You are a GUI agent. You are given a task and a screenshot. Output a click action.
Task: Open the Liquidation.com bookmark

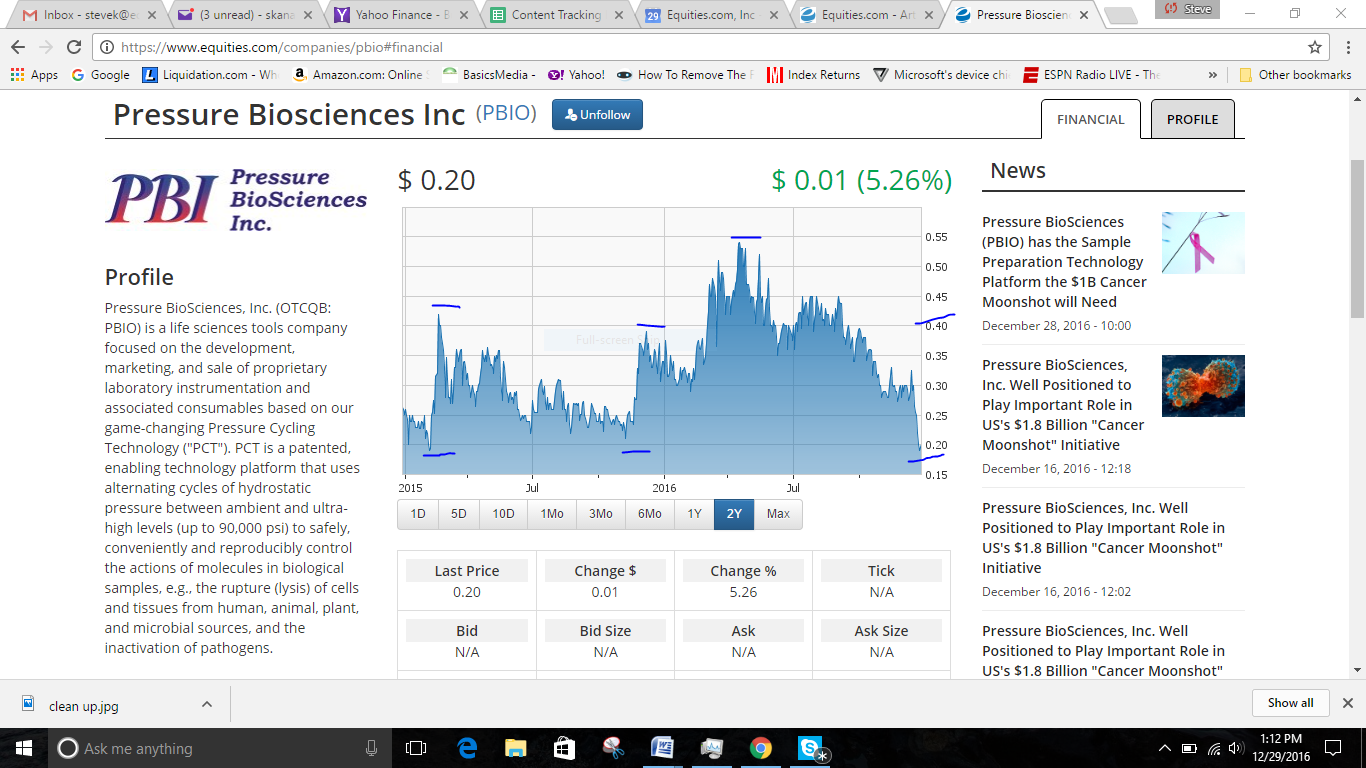(x=210, y=75)
